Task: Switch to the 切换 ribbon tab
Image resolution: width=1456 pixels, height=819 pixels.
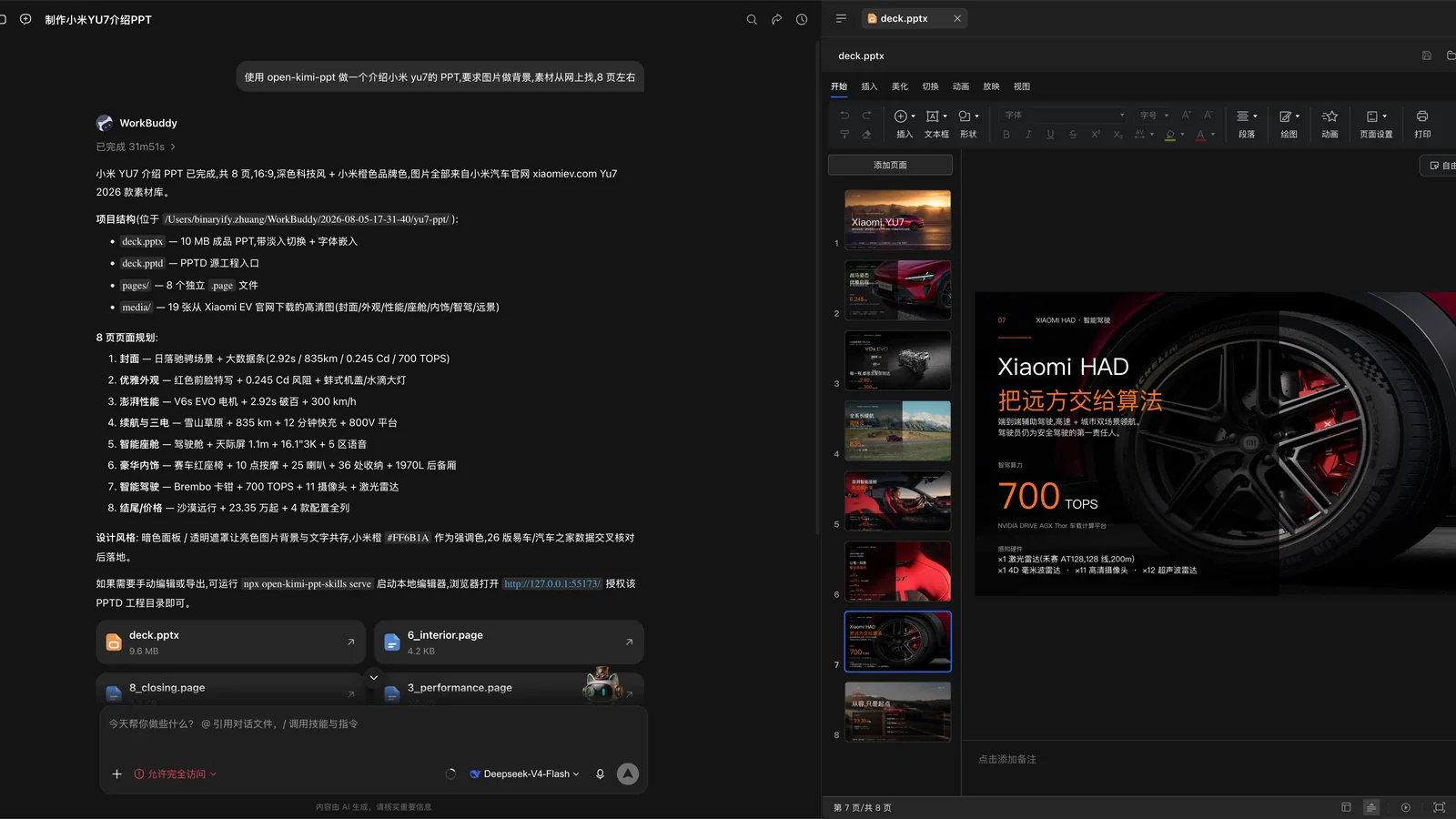Action: tap(930, 86)
